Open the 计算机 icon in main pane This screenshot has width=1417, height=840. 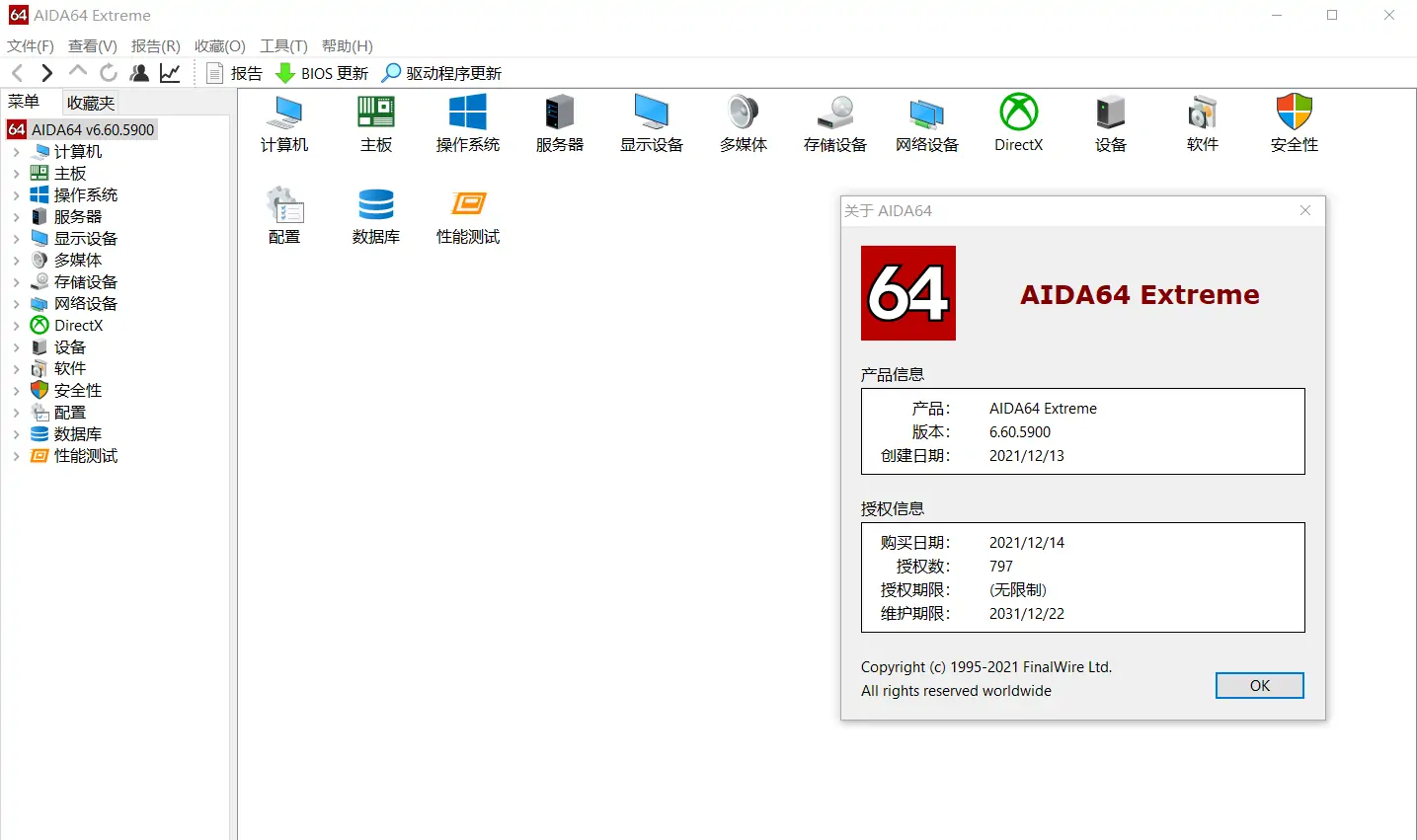coord(284,124)
